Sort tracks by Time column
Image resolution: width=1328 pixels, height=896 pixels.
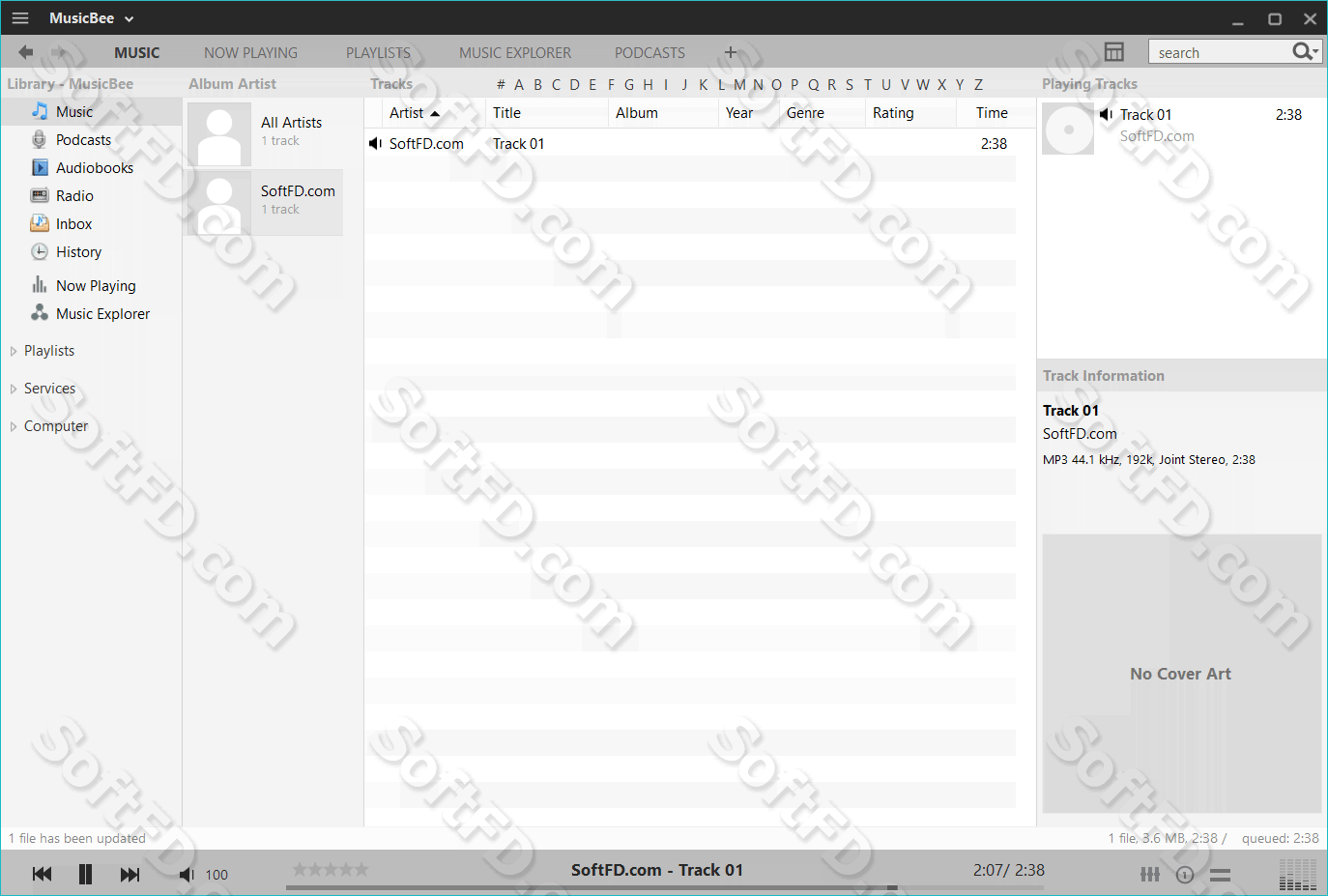coord(992,113)
